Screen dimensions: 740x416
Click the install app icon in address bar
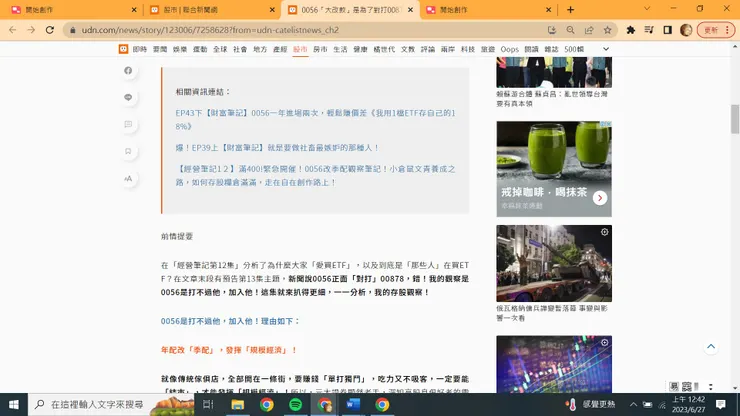552,30
